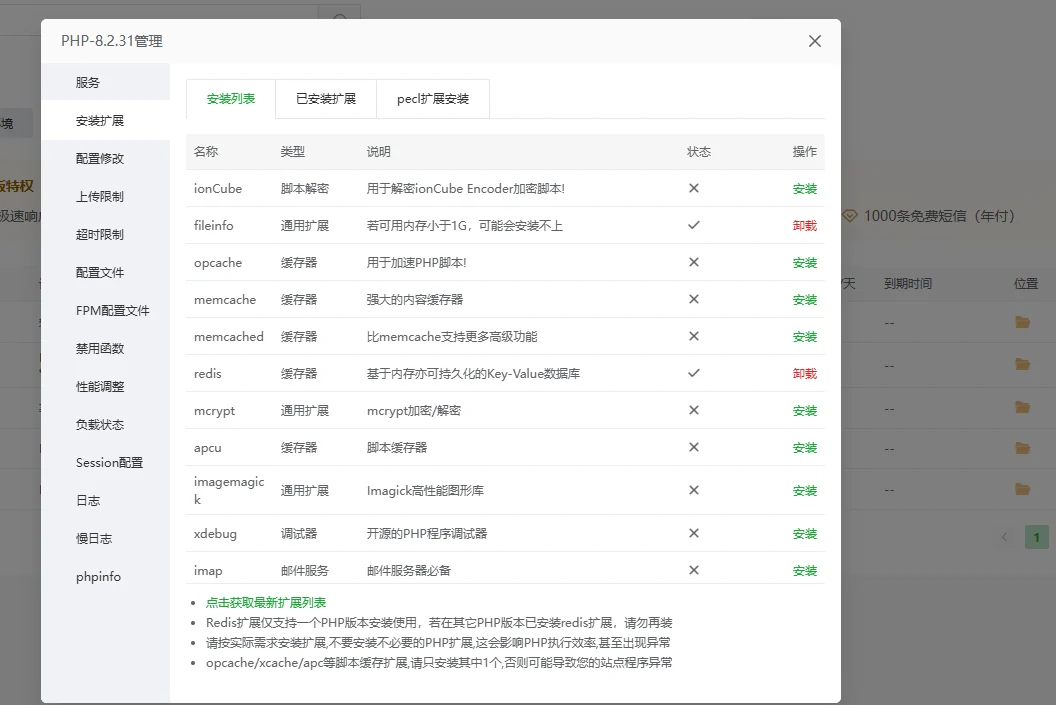Click the X status icon for imagemagick
This screenshot has height=705, width=1056.
[694, 490]
